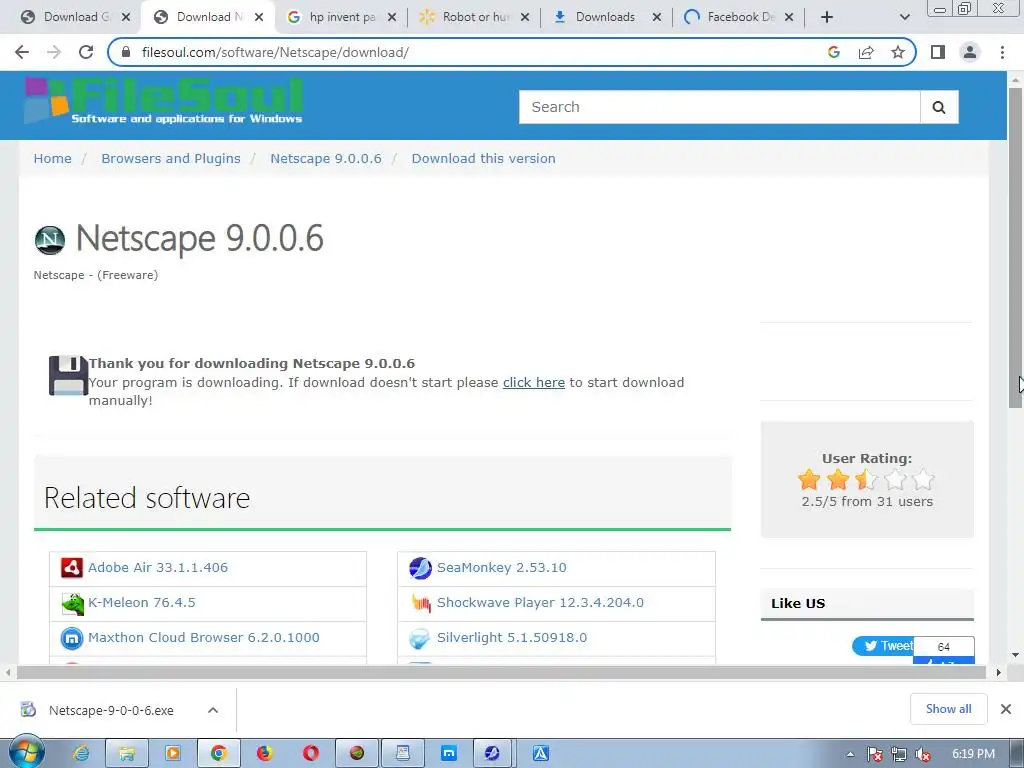Launch Internet Explorer from the taskbar
The image size is (1024, 768).
coord(82,754)
